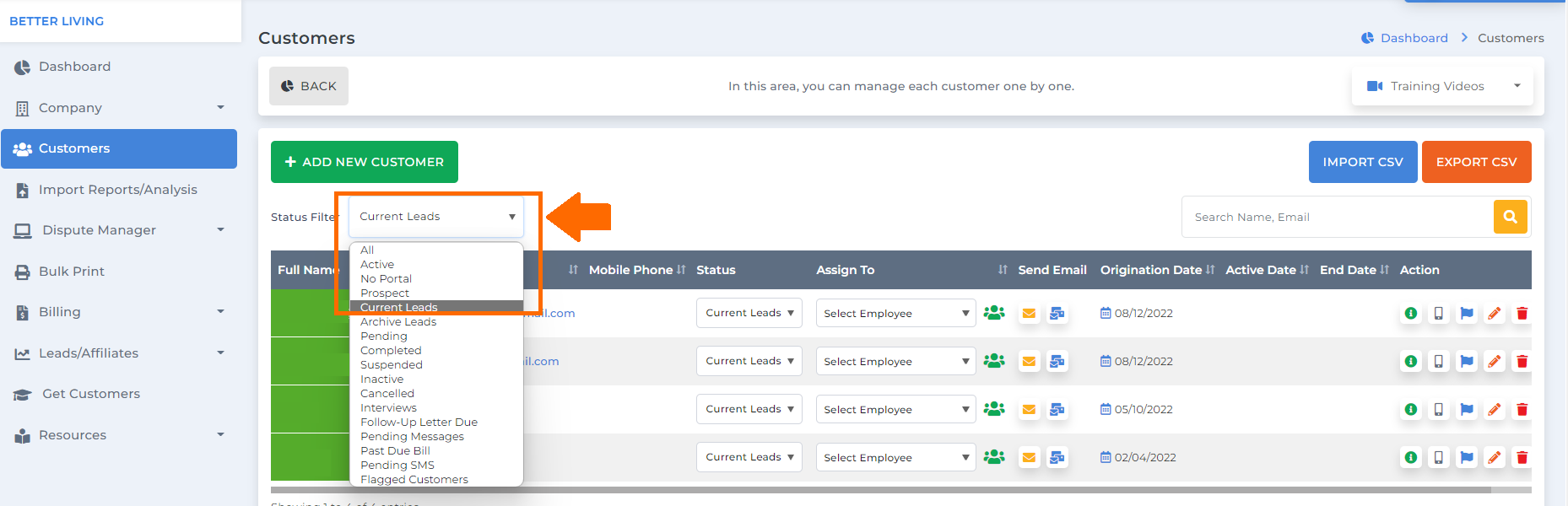
Task: Click the breadcrumb Dashboard pie-chart icon
Action: [1367, 38]
